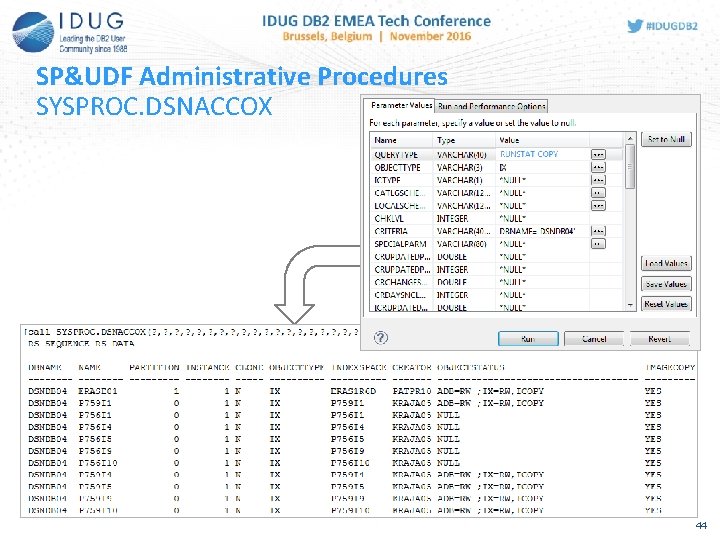
Task: Open ellipsis editor for CATLGSCHEMA row
Action: point(598,193)
